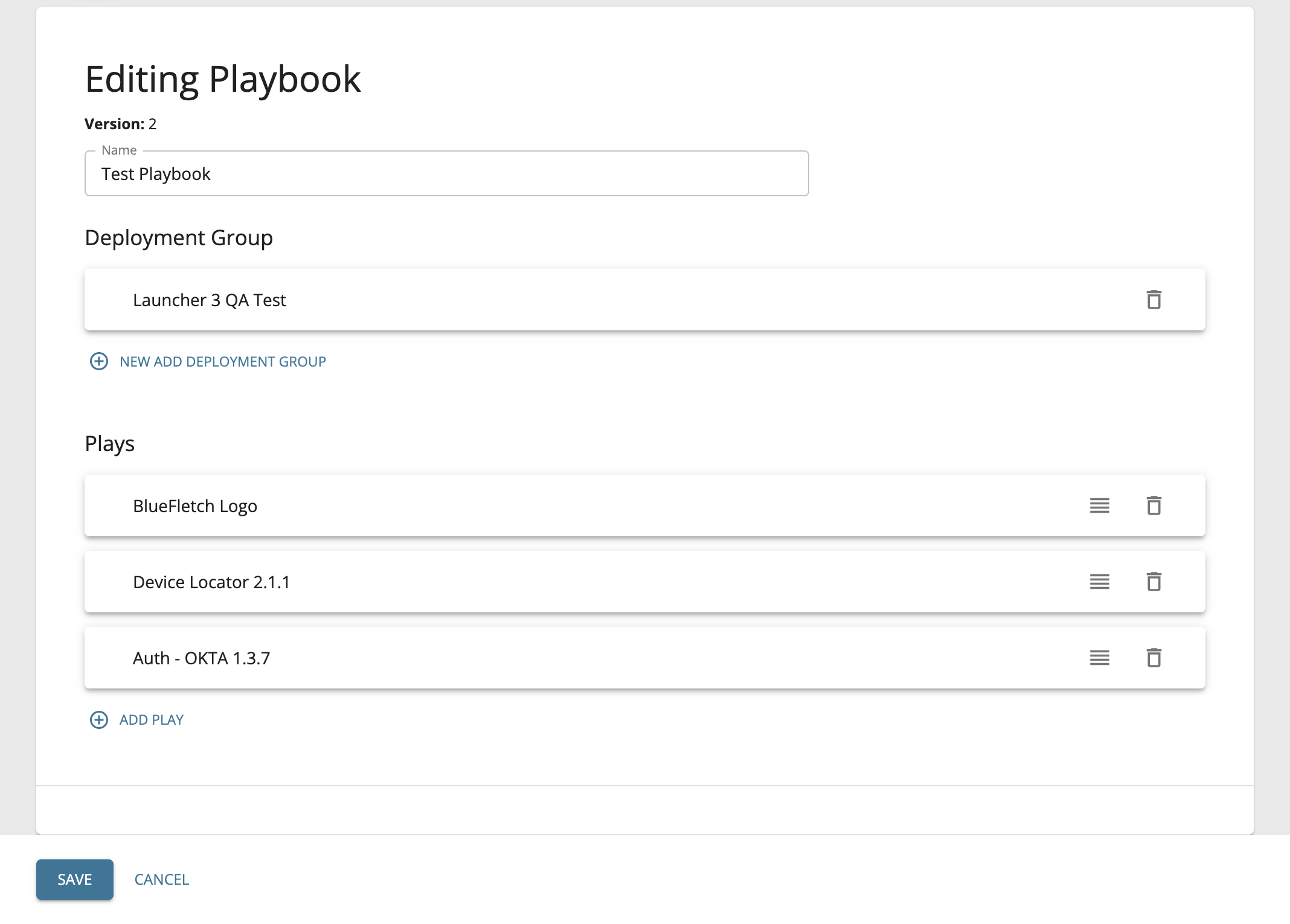Delete the Auth - OKTA 1.3.7 play

[x=1154, y=658]
